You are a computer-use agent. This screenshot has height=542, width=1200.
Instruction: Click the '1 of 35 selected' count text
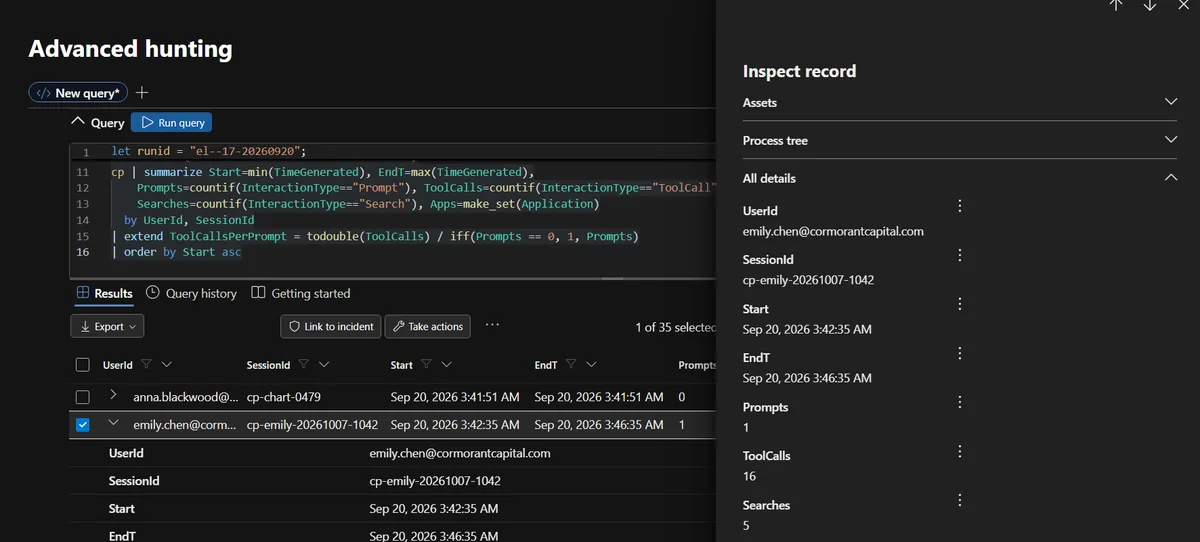[x=675, y=327]
